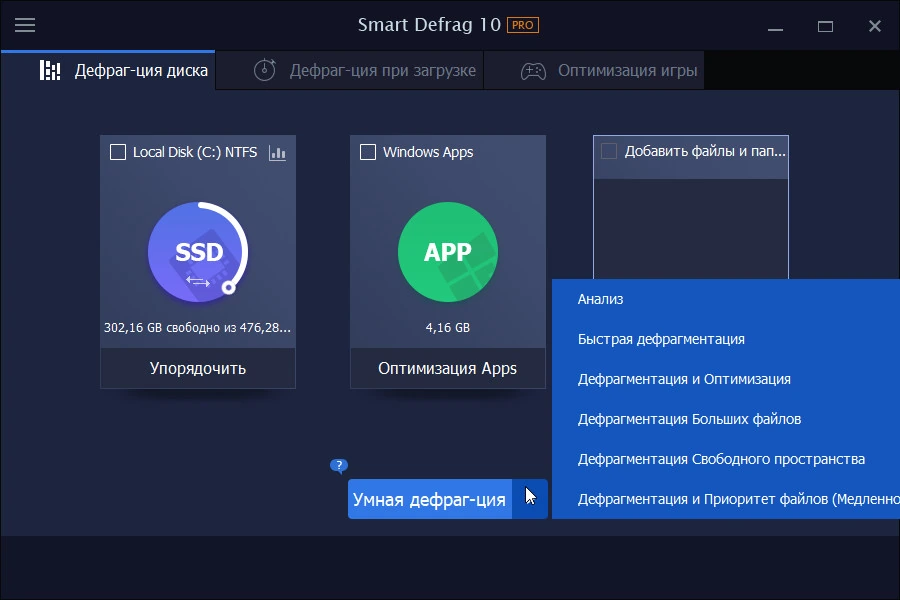Image resolution: width=900 pixels, height=600 pixels.
Task: Click the purple SSD drive icon
Action: (x=198, y=252)
